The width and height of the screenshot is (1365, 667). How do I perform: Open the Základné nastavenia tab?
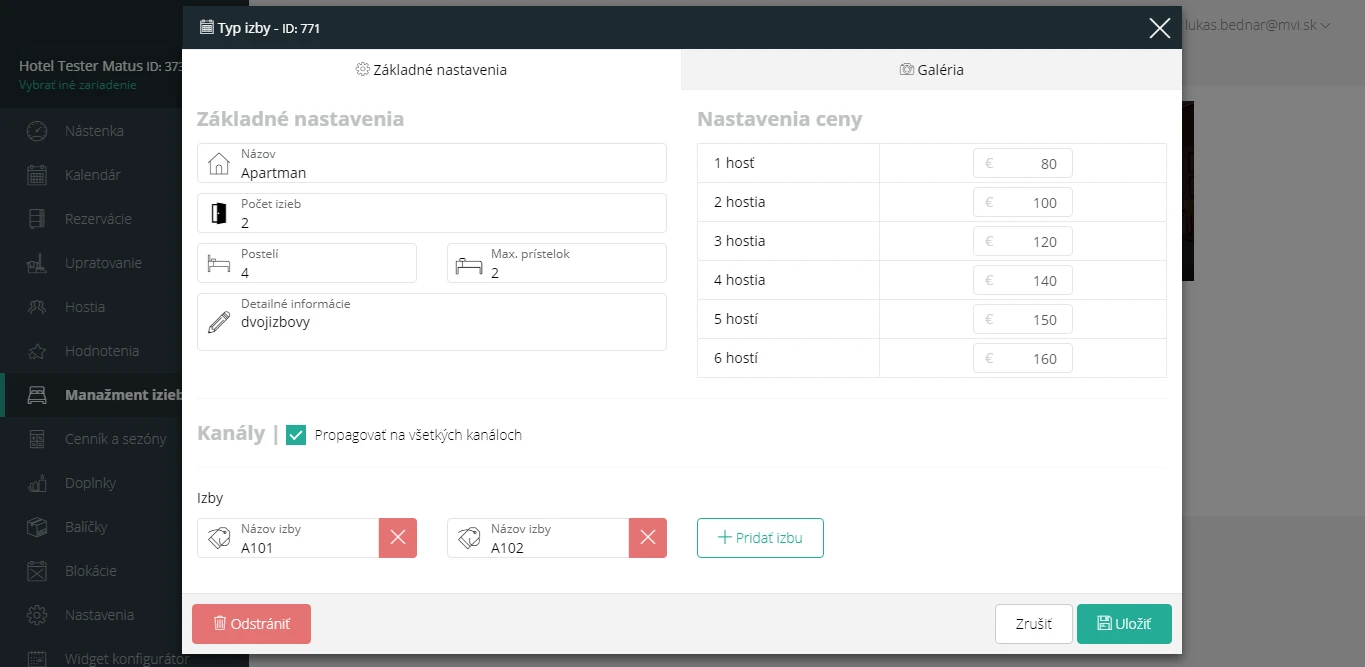(432, 70)
